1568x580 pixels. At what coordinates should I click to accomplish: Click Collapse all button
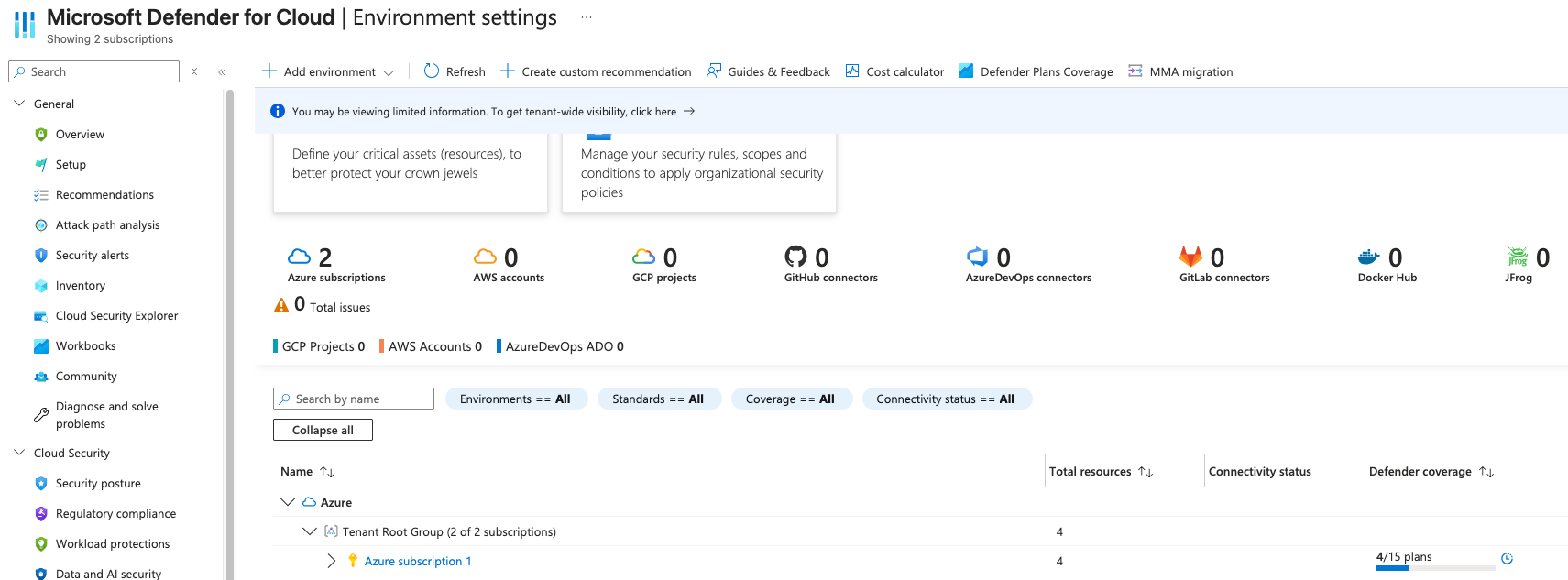coord(323,430)
